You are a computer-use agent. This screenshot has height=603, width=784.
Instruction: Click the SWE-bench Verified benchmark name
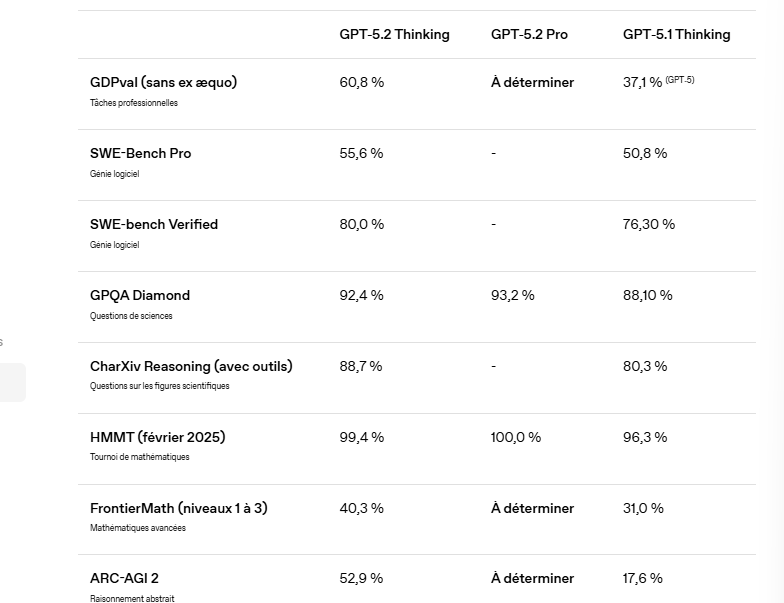(x=154, y=224)
